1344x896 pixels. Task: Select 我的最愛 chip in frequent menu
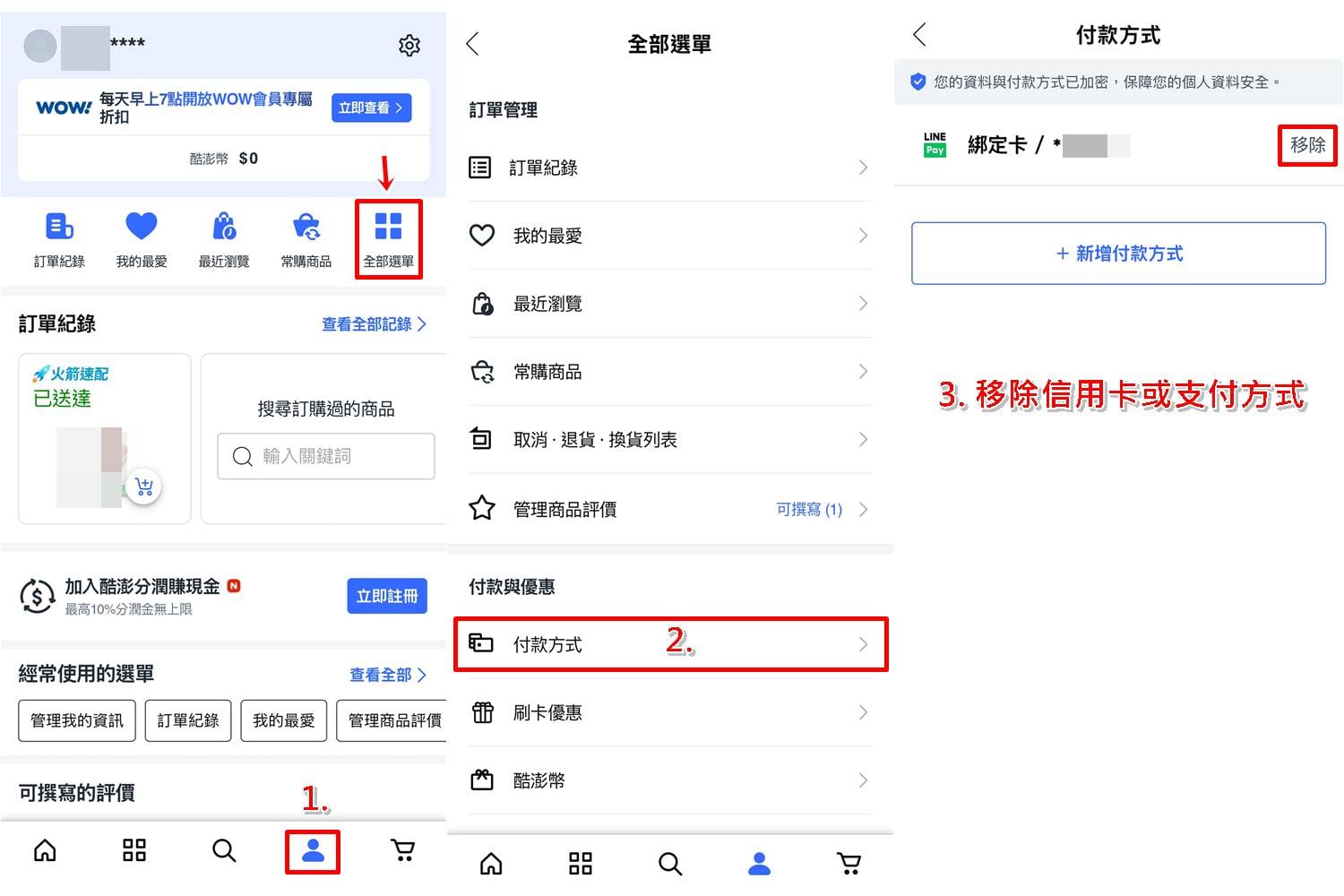284,720
